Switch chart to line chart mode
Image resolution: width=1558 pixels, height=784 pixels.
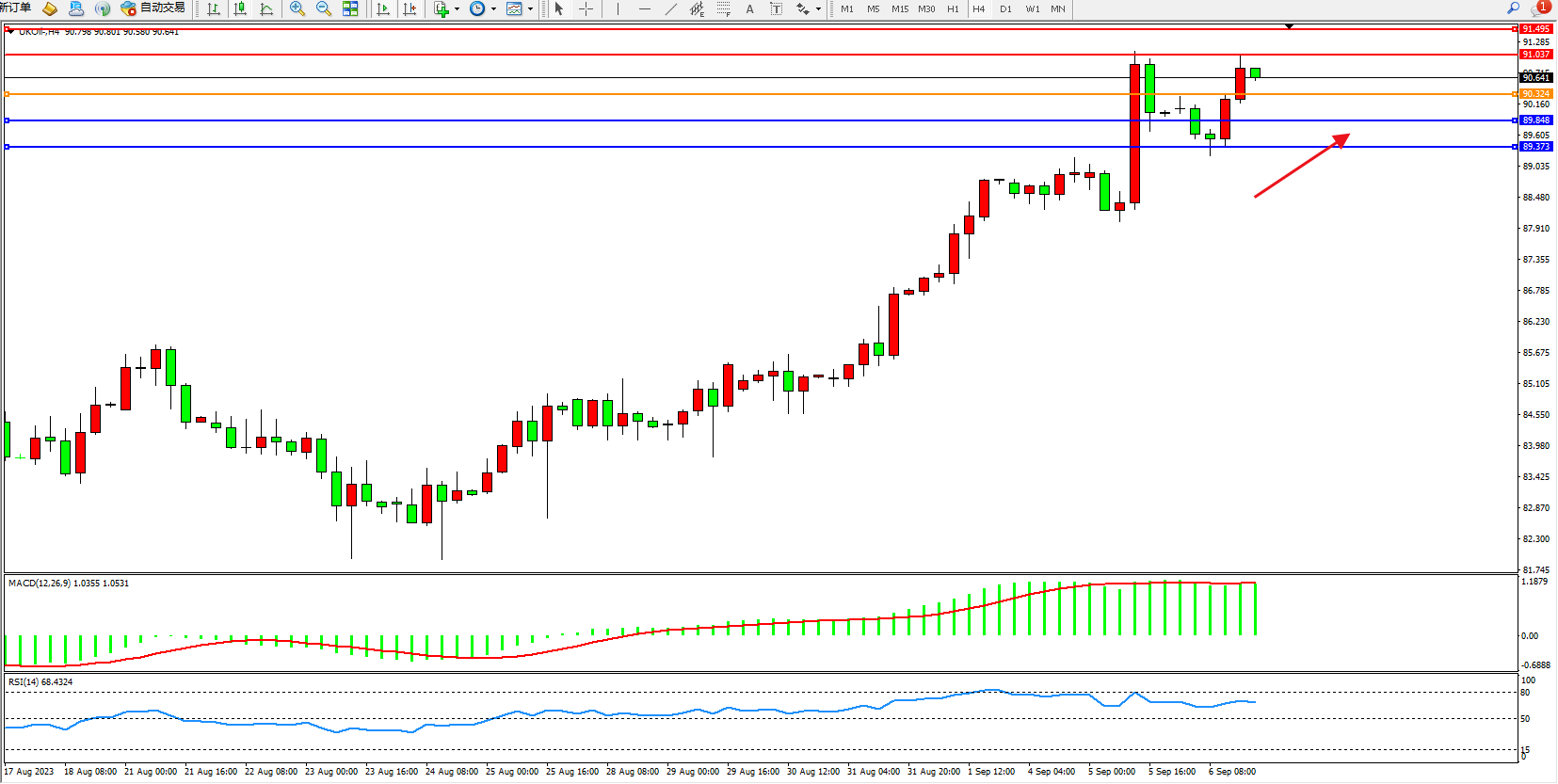point(266,8)
